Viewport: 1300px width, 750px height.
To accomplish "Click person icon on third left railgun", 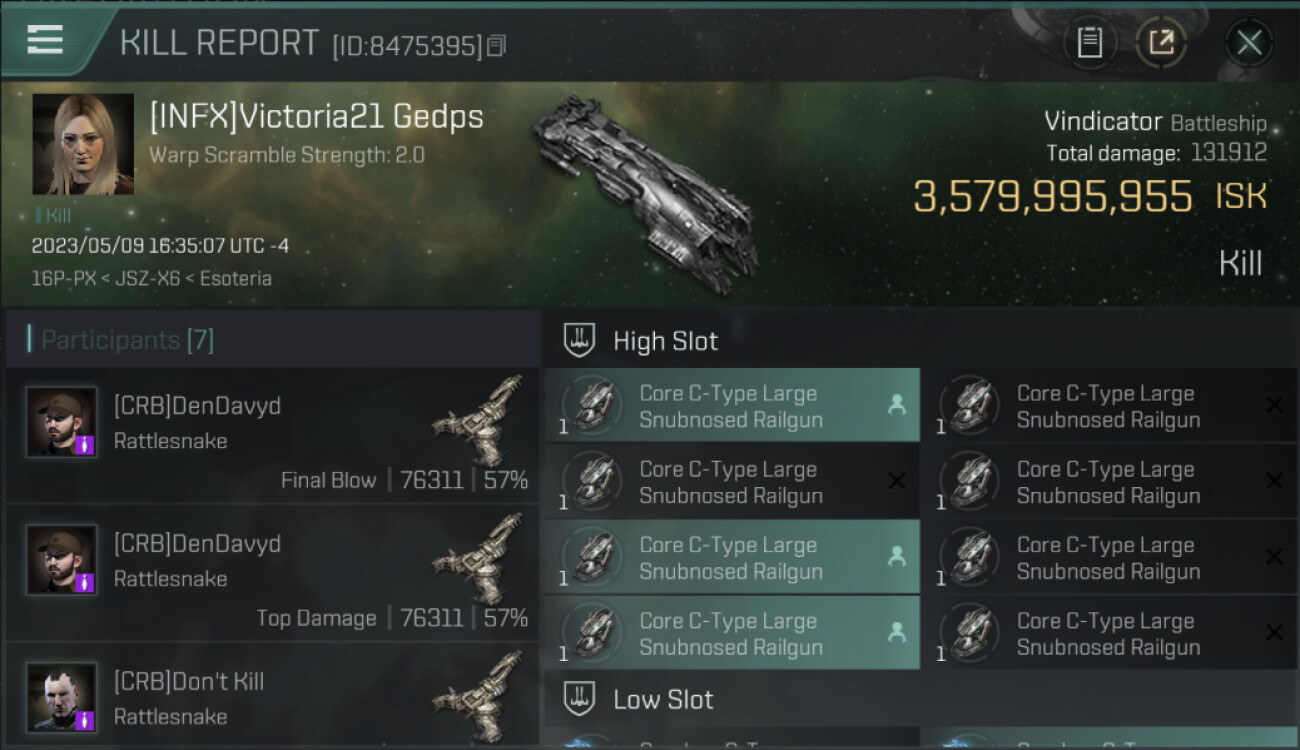I will tap(897, 557).
